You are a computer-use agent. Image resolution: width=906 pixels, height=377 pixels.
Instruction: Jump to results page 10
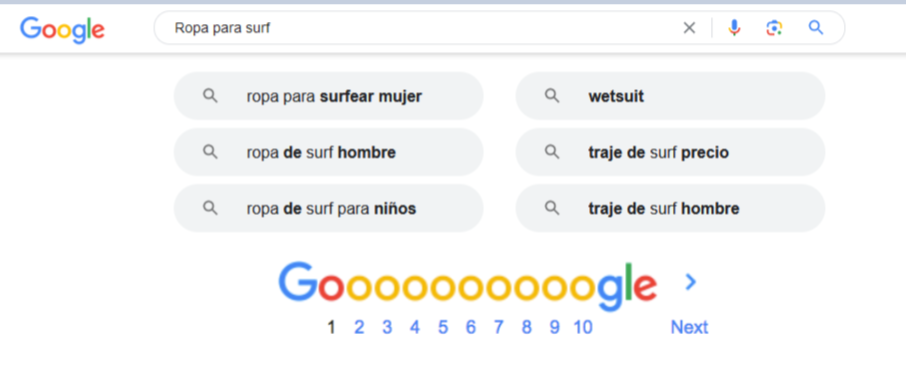tap(583, 328)
